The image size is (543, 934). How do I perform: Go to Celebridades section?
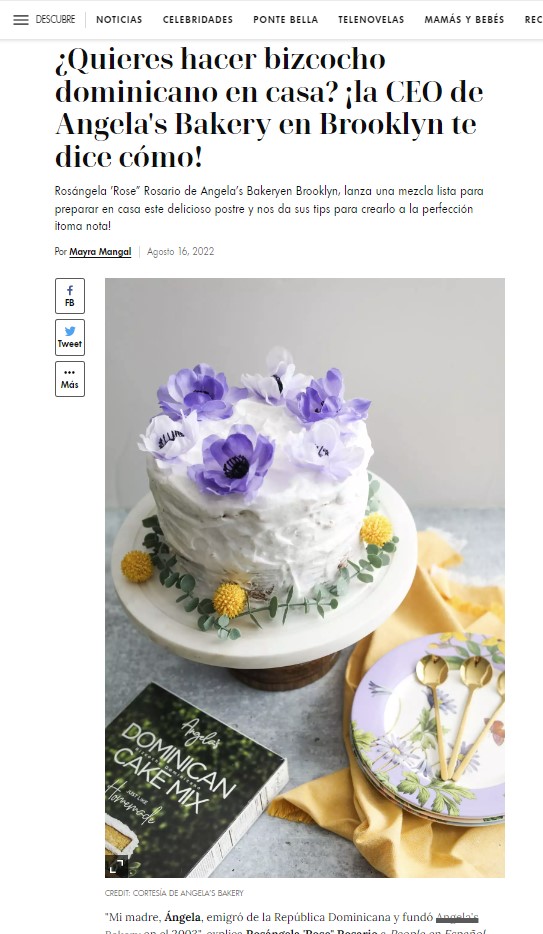[198, 20]
